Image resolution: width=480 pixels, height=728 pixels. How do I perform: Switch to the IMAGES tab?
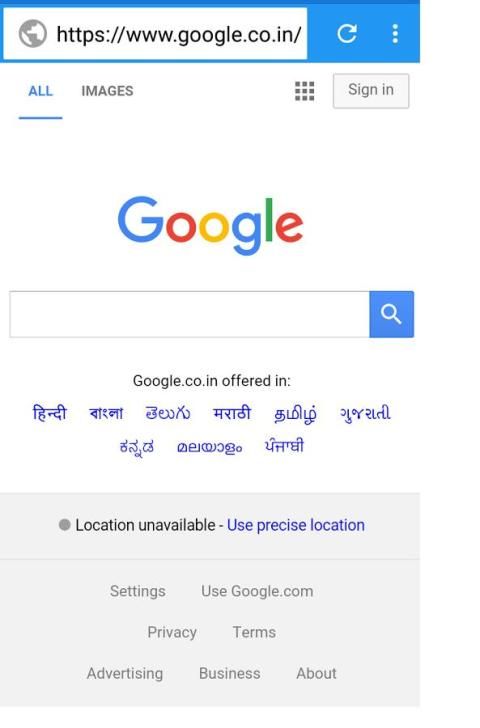tap(107, 91)
